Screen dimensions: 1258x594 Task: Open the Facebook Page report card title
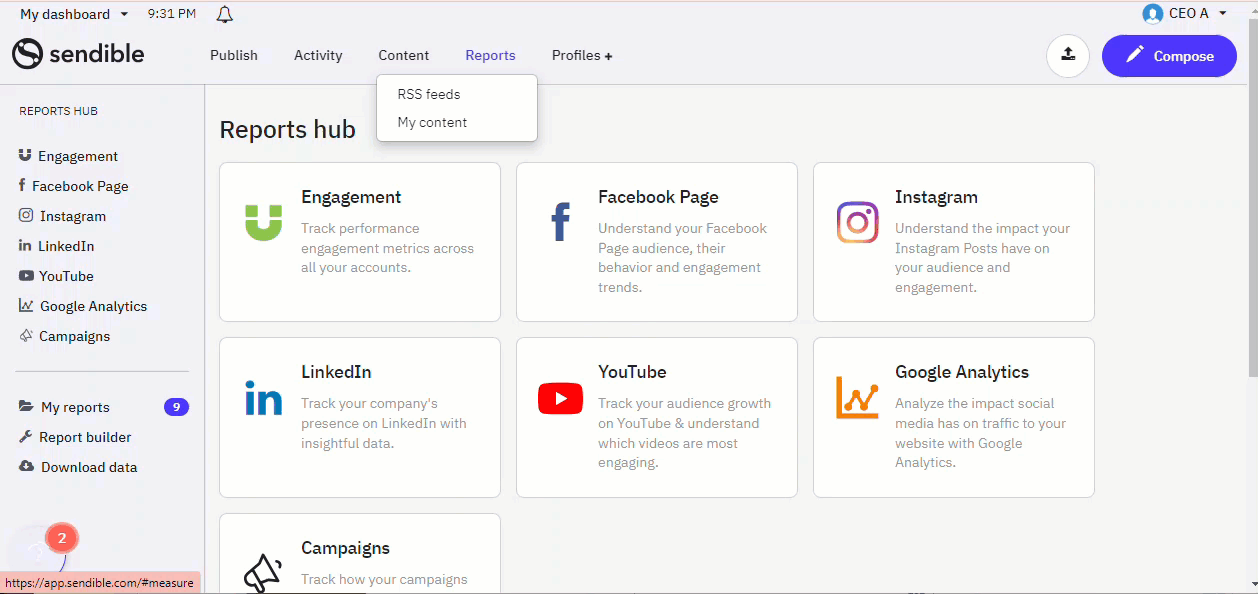(x=658, y=197)
